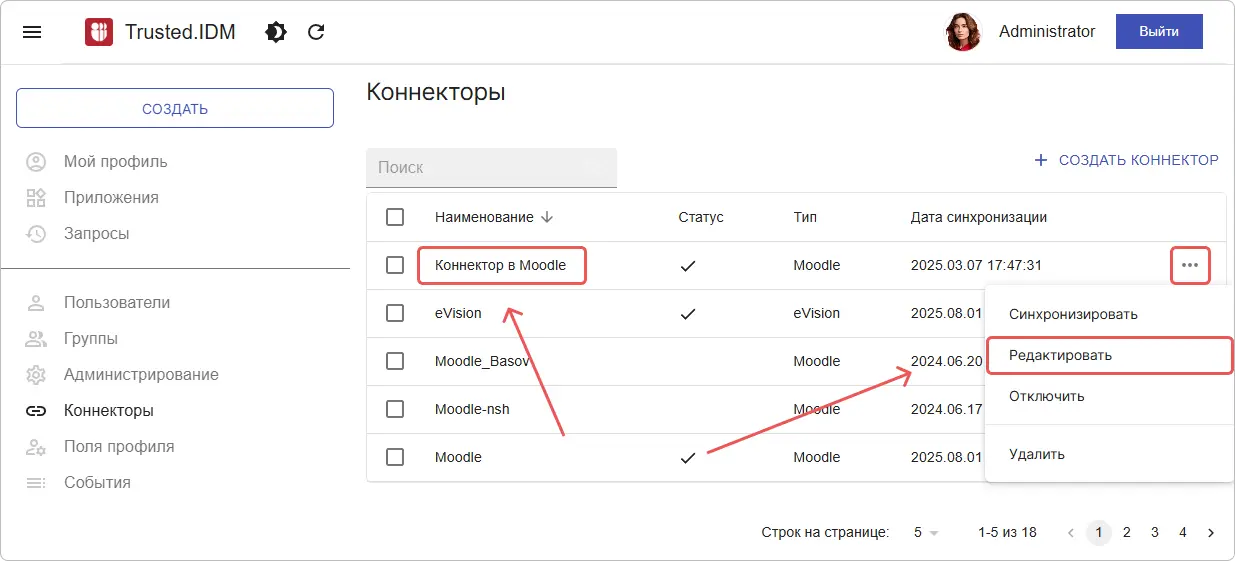Viewport: 1235px width, 561px height.
Task: Go to Applications in sidebar
Action: pyautogui.click(x=111, y=198)
